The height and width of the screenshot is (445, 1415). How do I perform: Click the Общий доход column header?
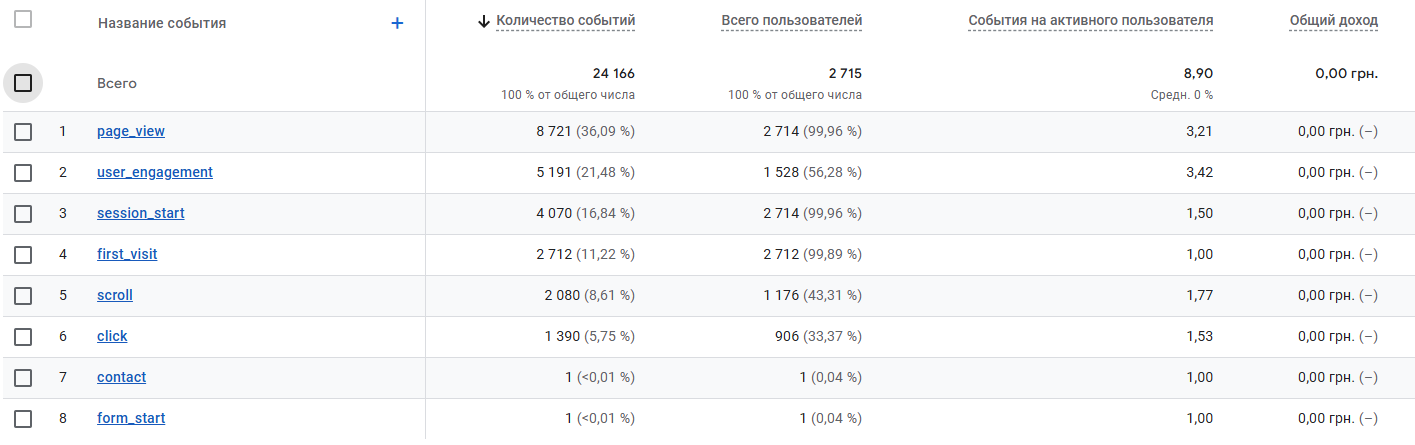[1334, 20]
